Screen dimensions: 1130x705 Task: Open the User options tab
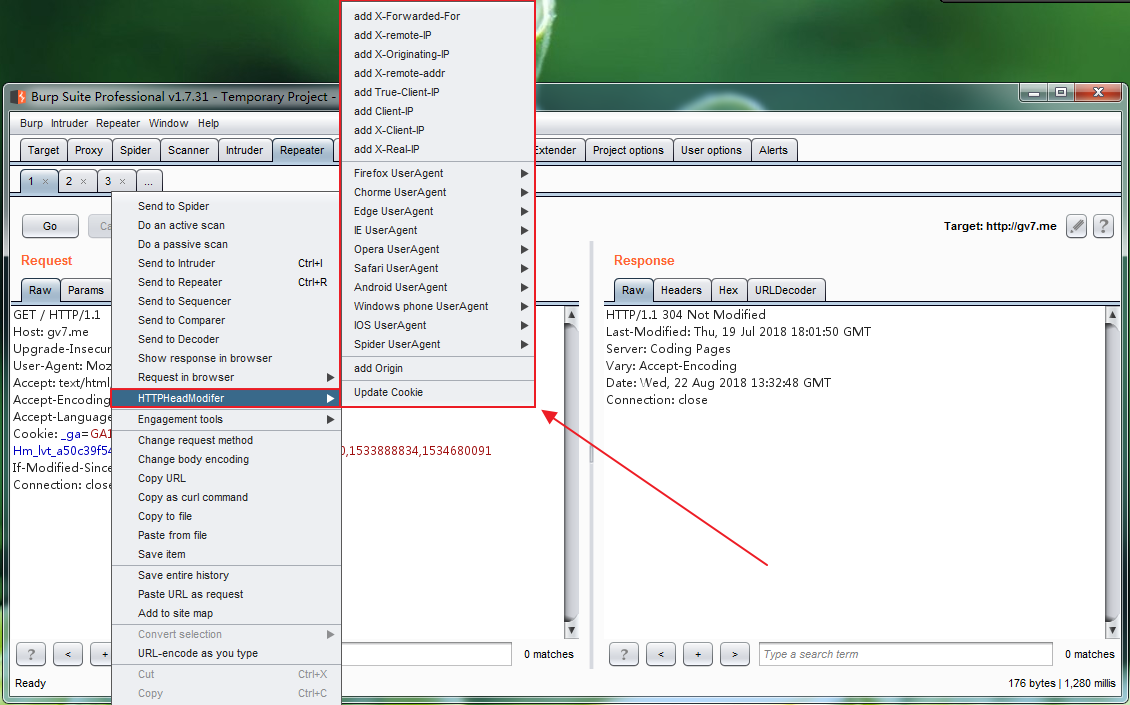711,150
